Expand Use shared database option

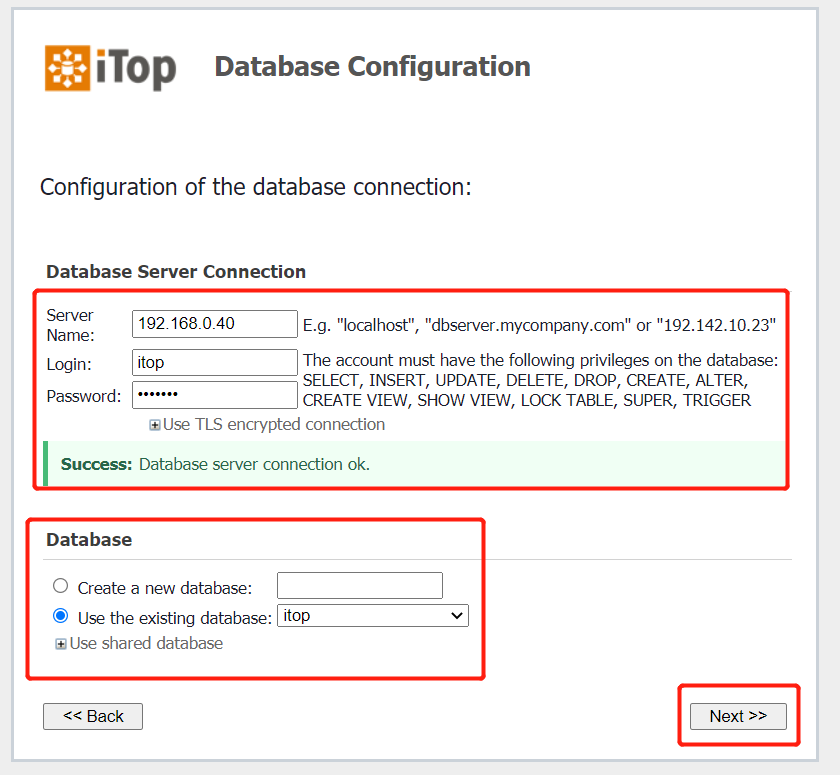click(x=61, y=644)
